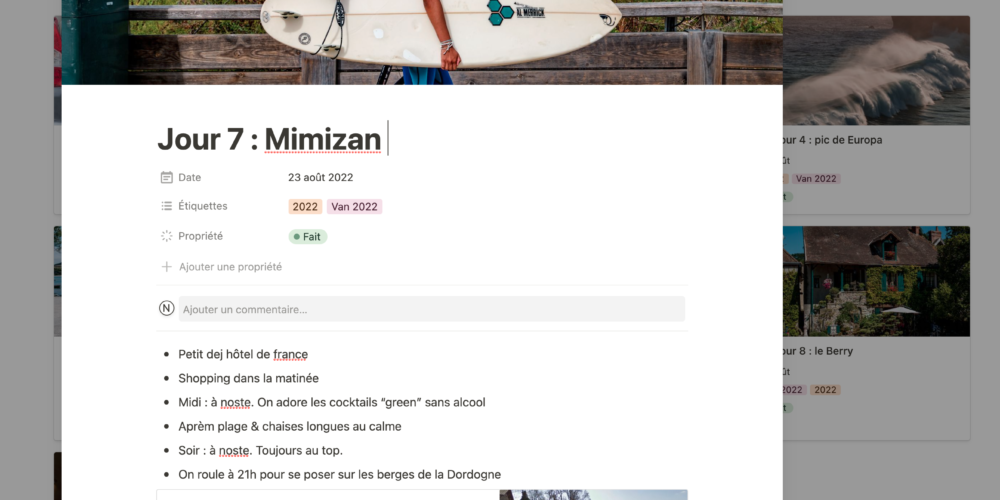Click the calendar icon next to Date

[x=166, y=177]
